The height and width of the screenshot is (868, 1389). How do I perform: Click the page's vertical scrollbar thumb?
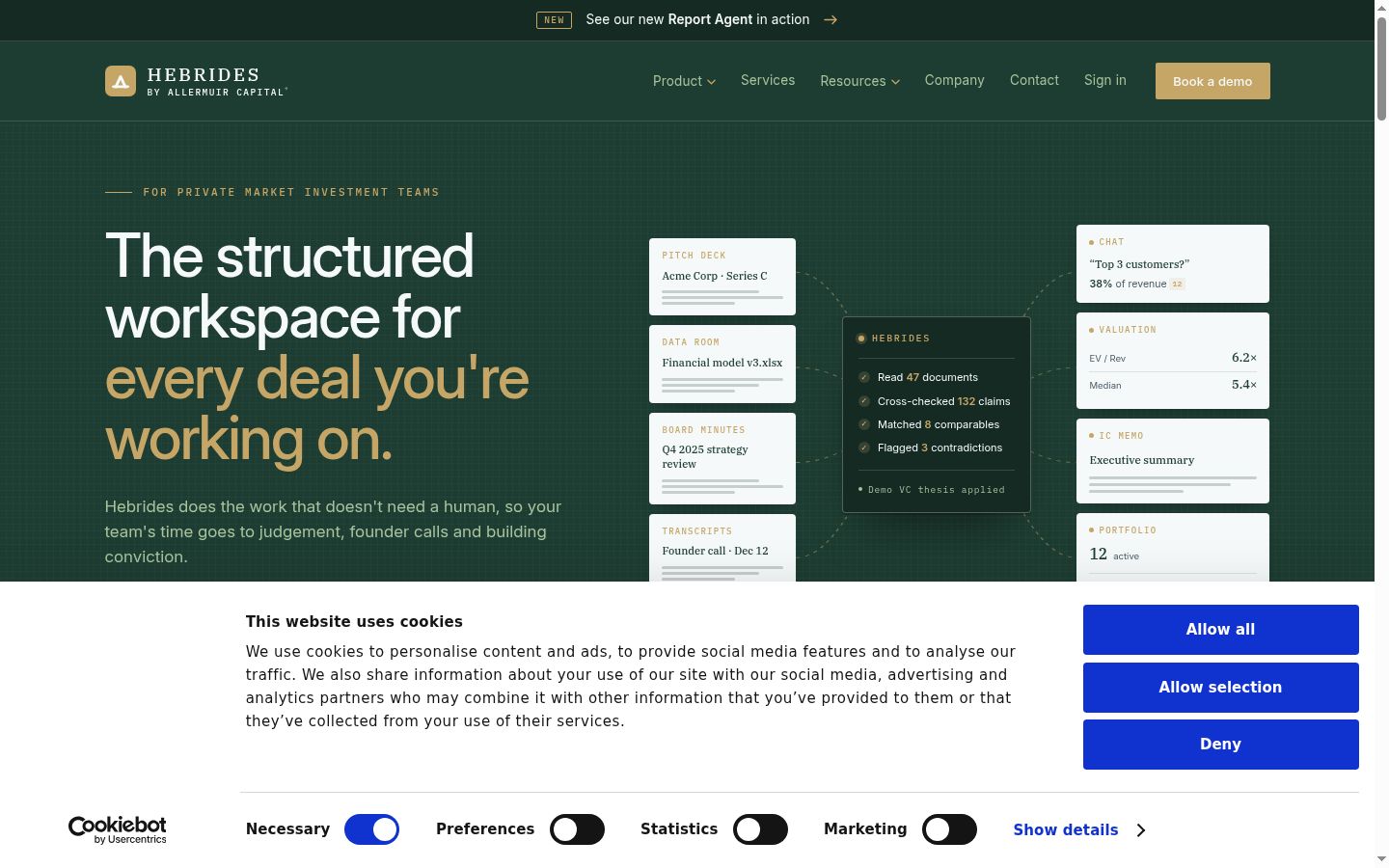click(x=1381, y=68)
